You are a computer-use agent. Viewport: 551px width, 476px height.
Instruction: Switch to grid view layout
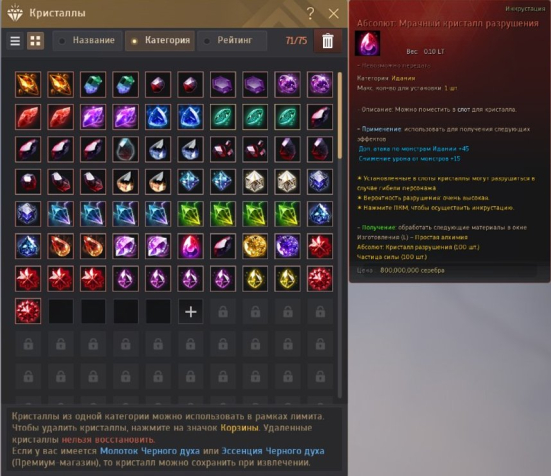(35, 41)
